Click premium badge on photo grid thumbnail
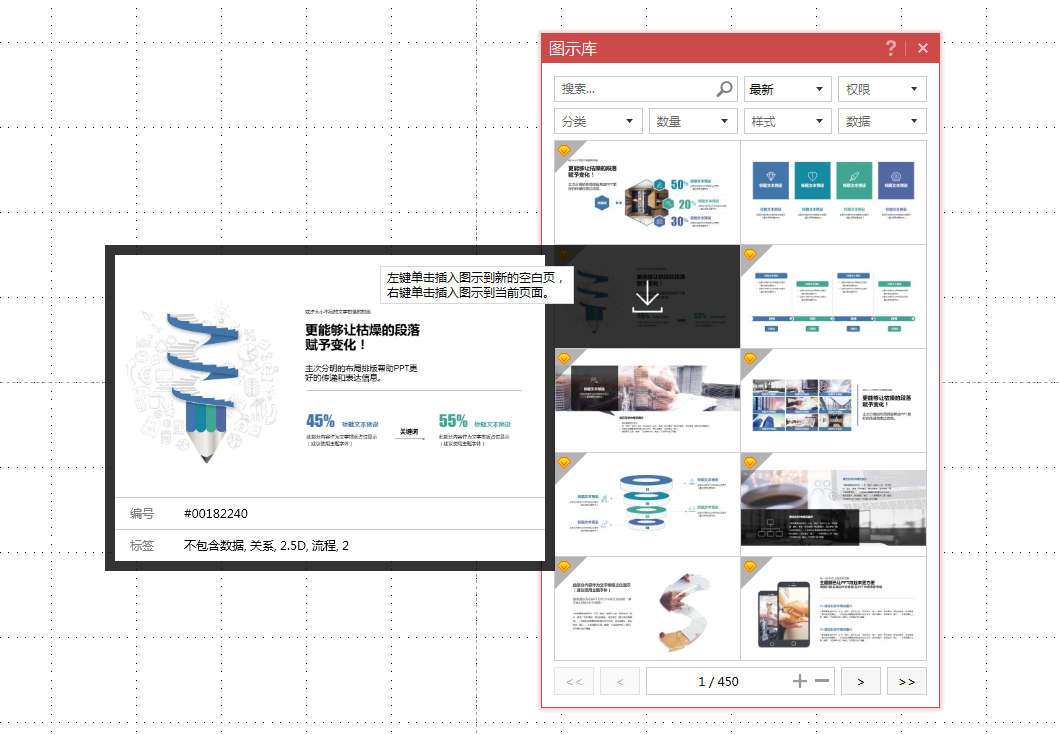The image size is (1059, 735). click(750, 358)
